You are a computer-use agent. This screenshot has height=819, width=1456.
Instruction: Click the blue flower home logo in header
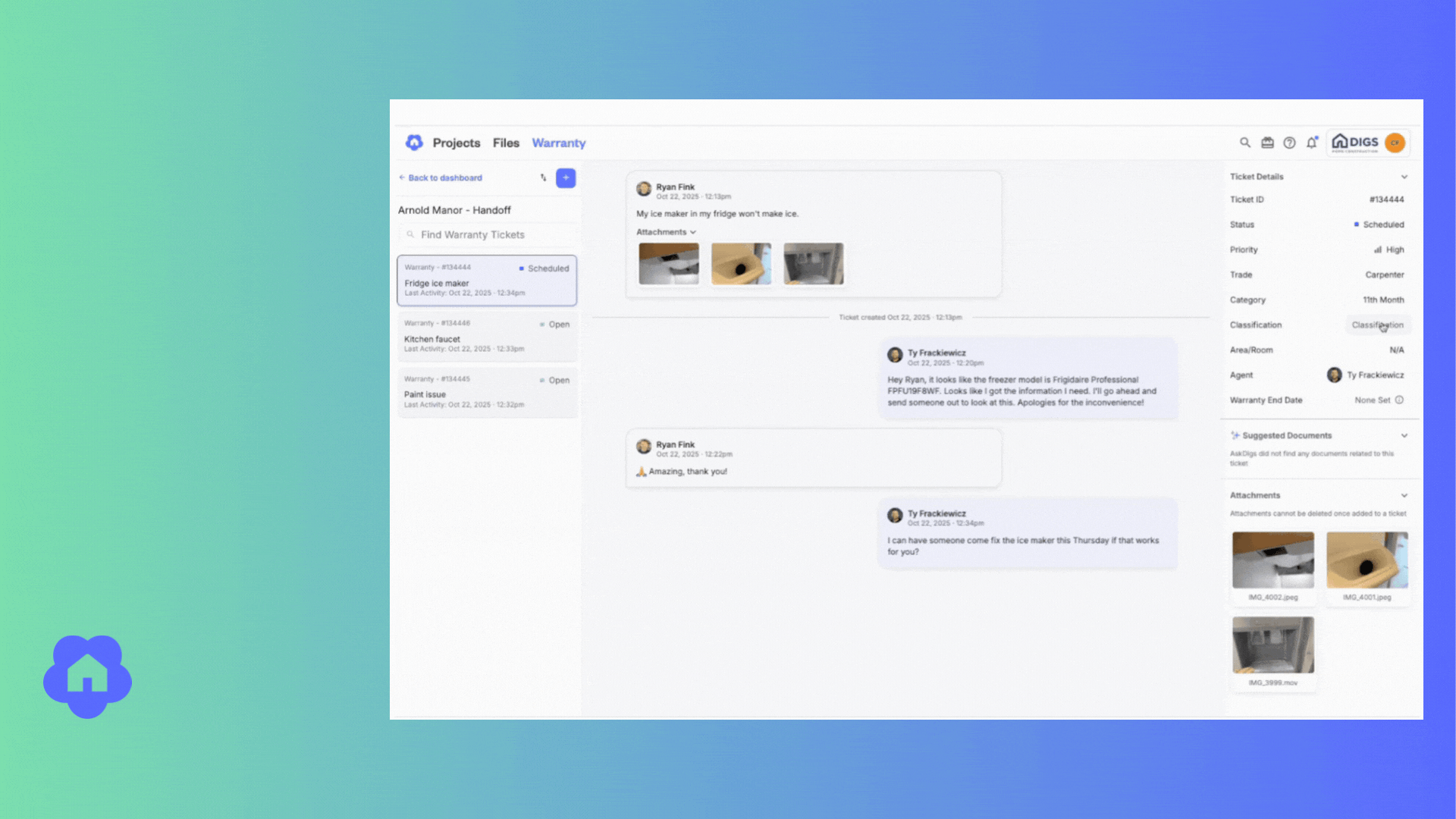(x=414, y=143)
